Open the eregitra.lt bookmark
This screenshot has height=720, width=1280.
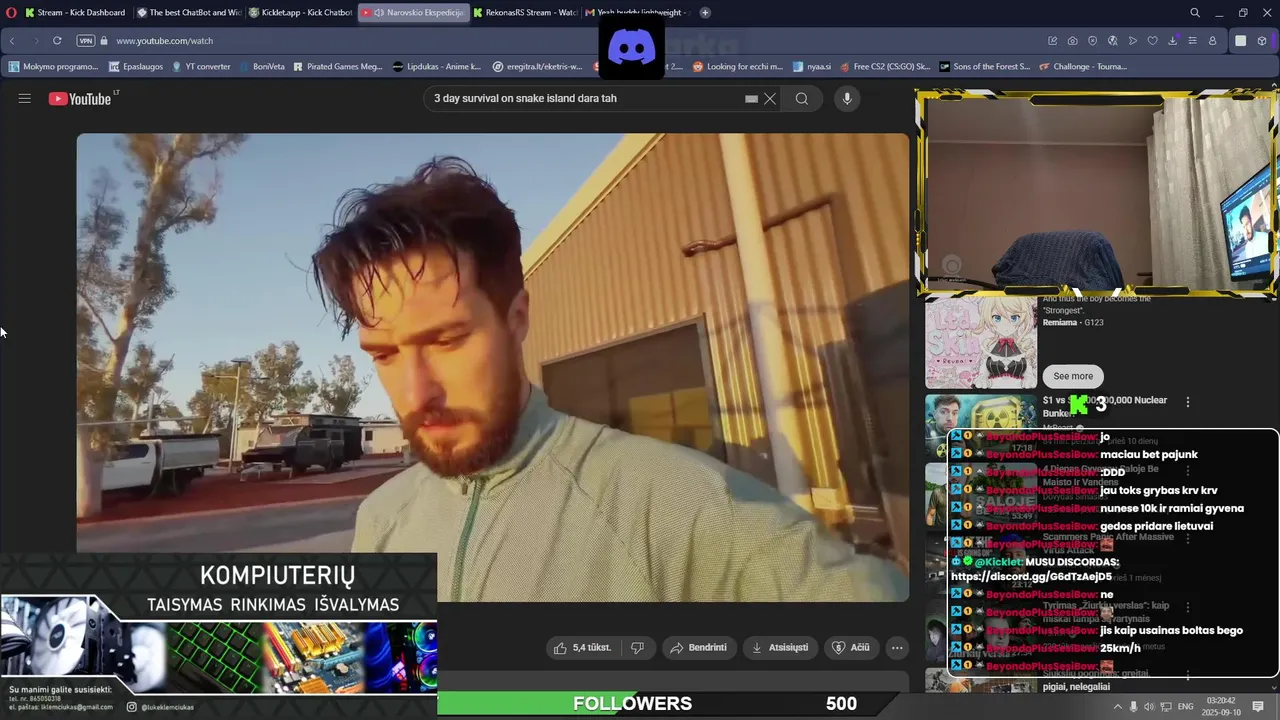(538, 67)
